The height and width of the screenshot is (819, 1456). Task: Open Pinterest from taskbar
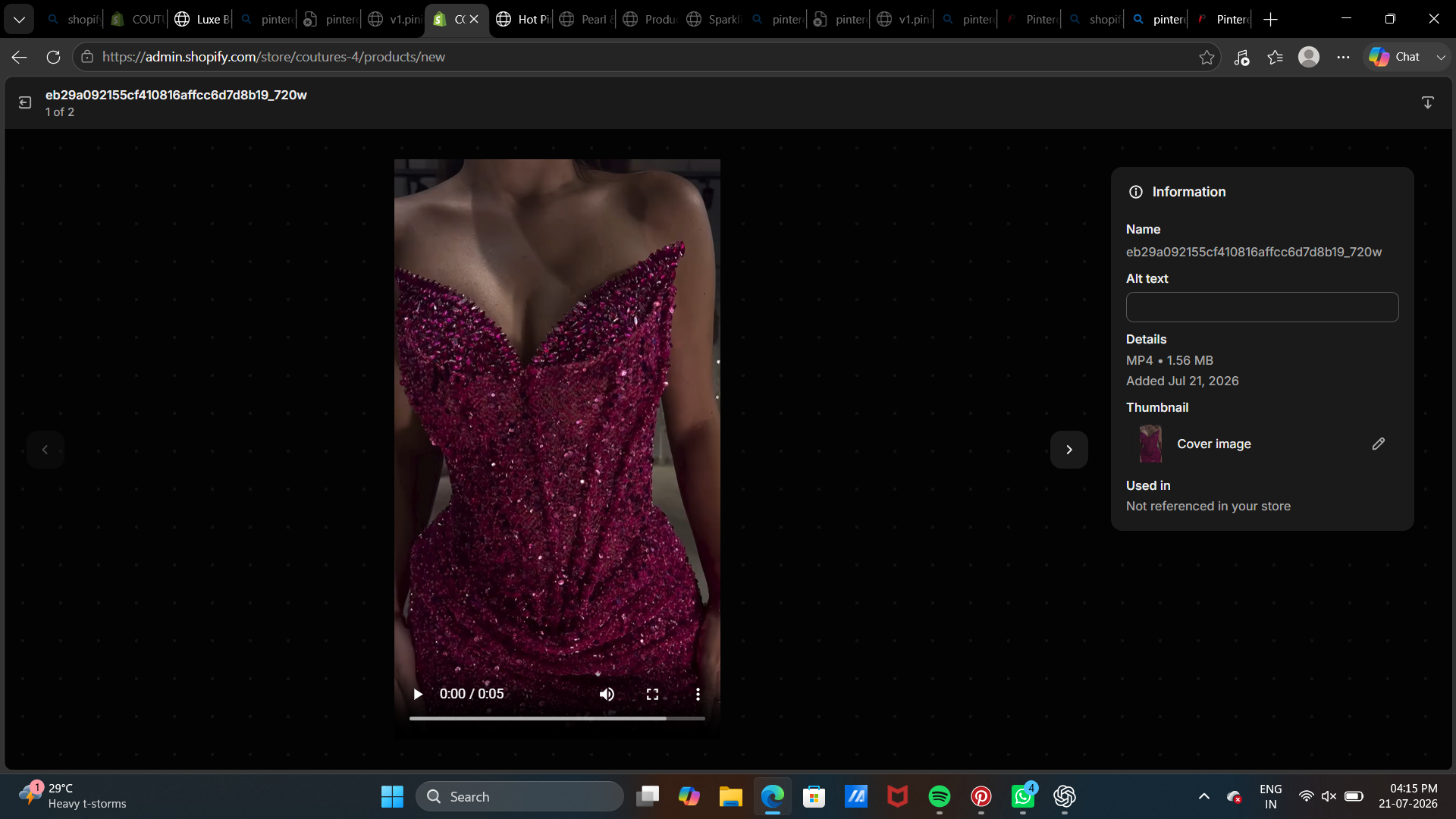click(981, 796)
